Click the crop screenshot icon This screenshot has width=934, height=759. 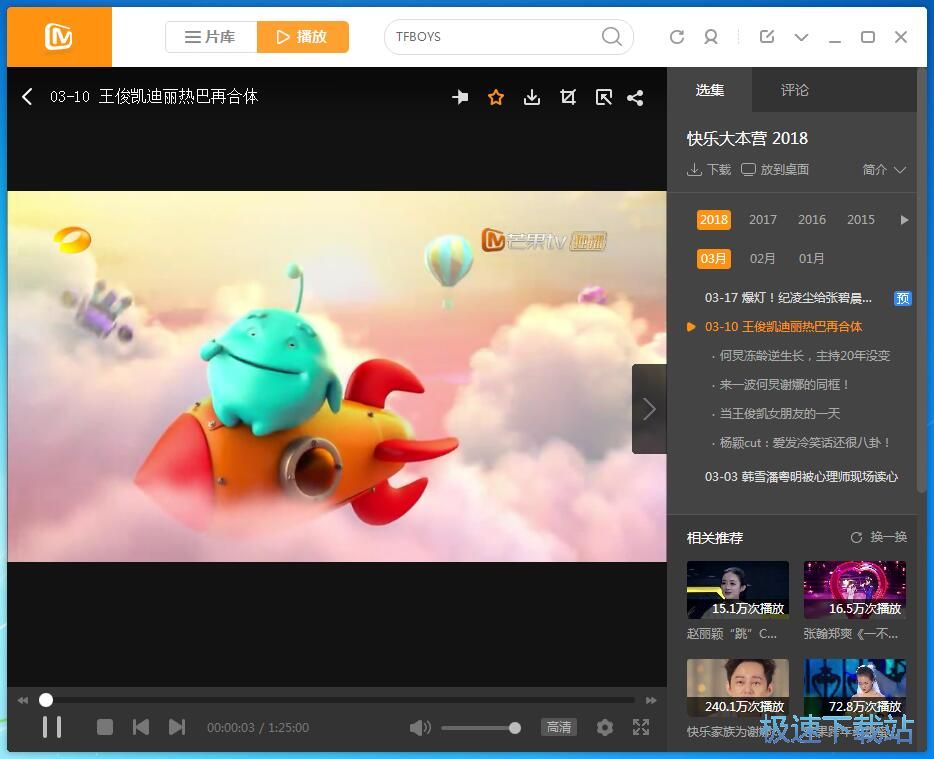click(568, 97)
